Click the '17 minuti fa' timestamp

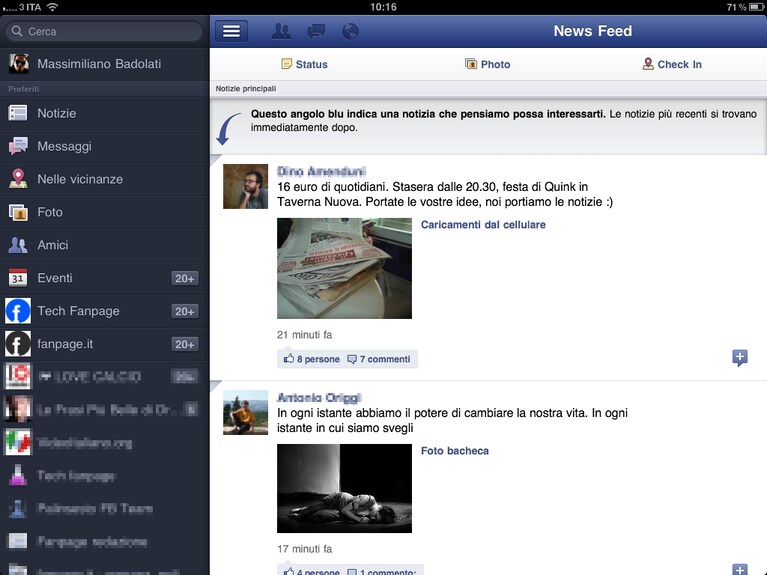(x=304, y=549)
